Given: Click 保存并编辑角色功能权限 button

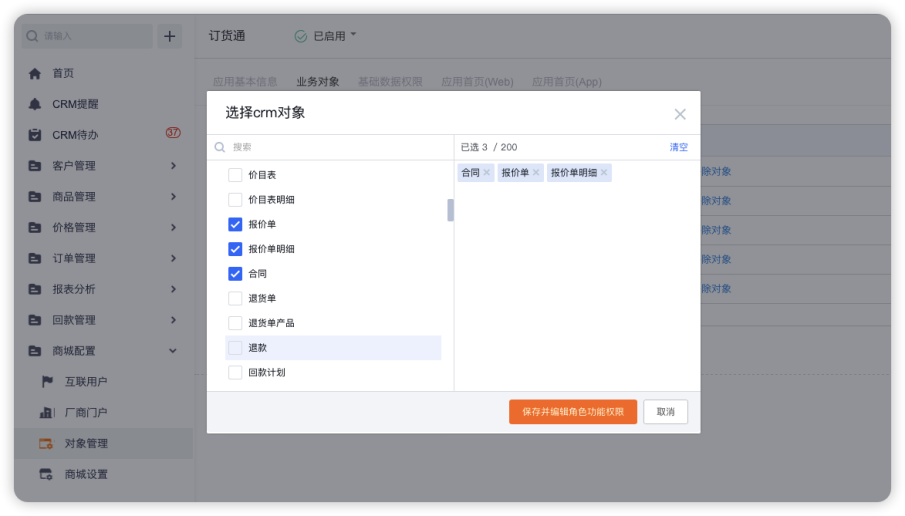Looking at the screenshot, I should [573, 412].
